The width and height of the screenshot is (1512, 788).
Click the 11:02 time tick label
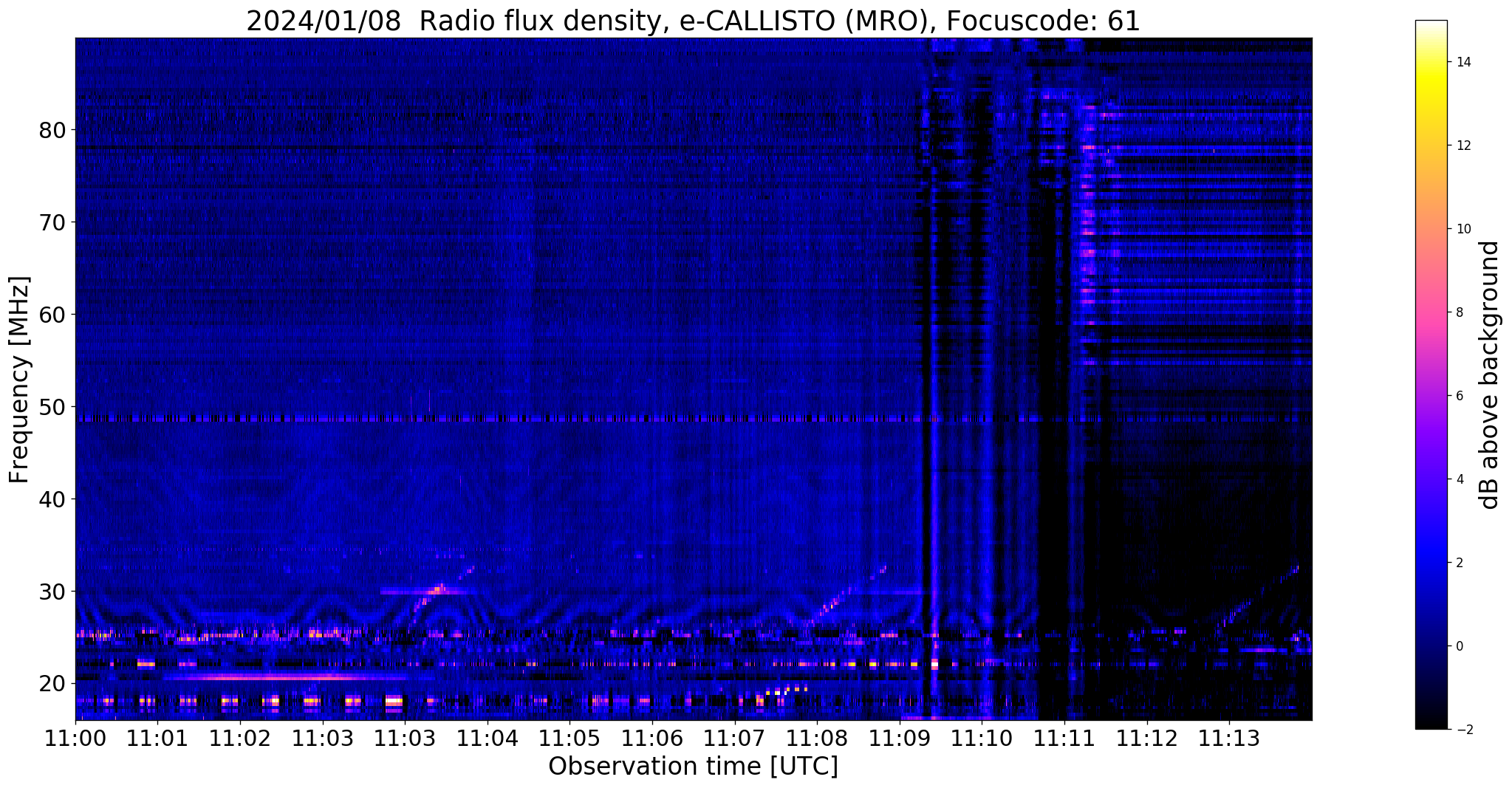pyautogui.click(x=240, y=739)
